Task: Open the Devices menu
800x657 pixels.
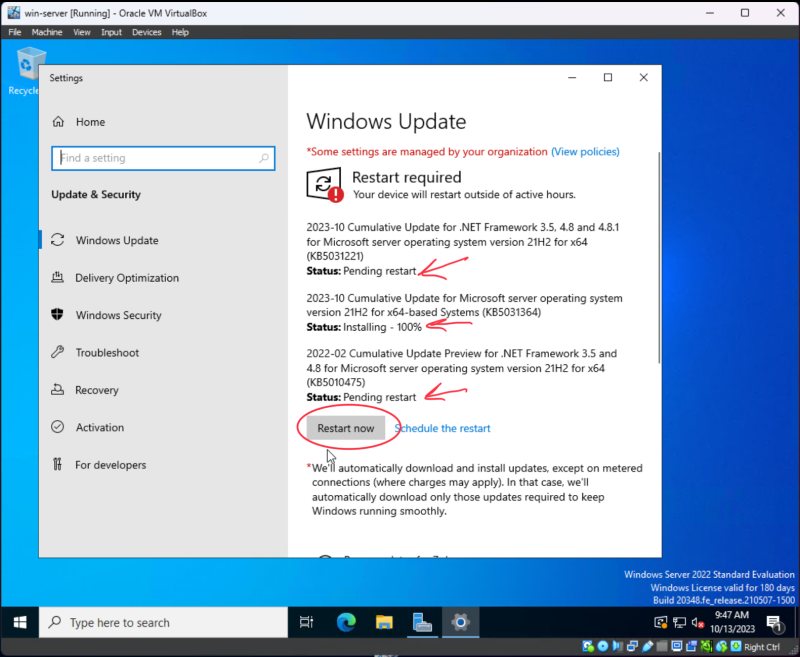Action: click(x=146, y=31)
